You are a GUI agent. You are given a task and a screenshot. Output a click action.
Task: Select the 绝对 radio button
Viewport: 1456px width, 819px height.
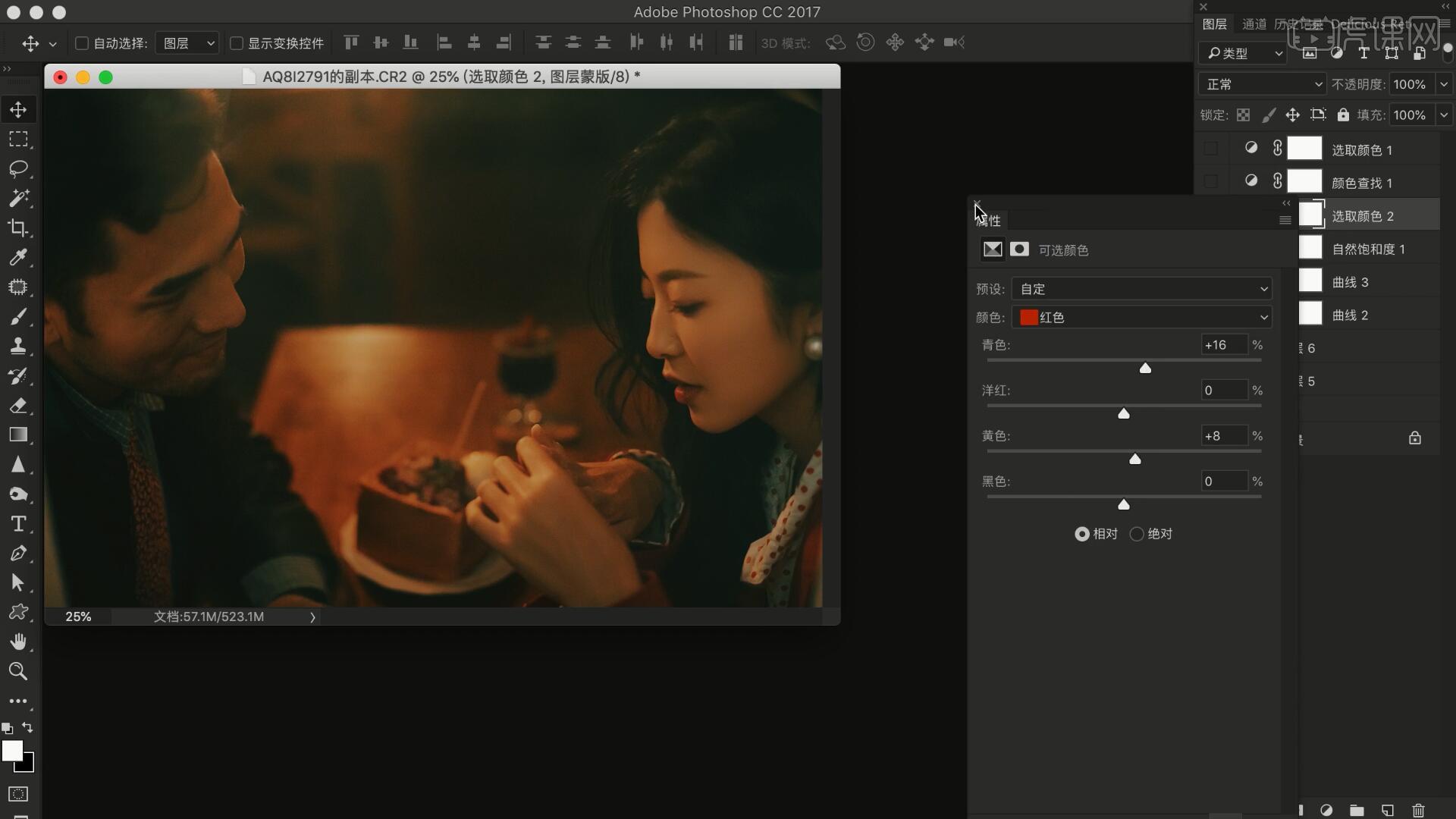click(1137, 534)
